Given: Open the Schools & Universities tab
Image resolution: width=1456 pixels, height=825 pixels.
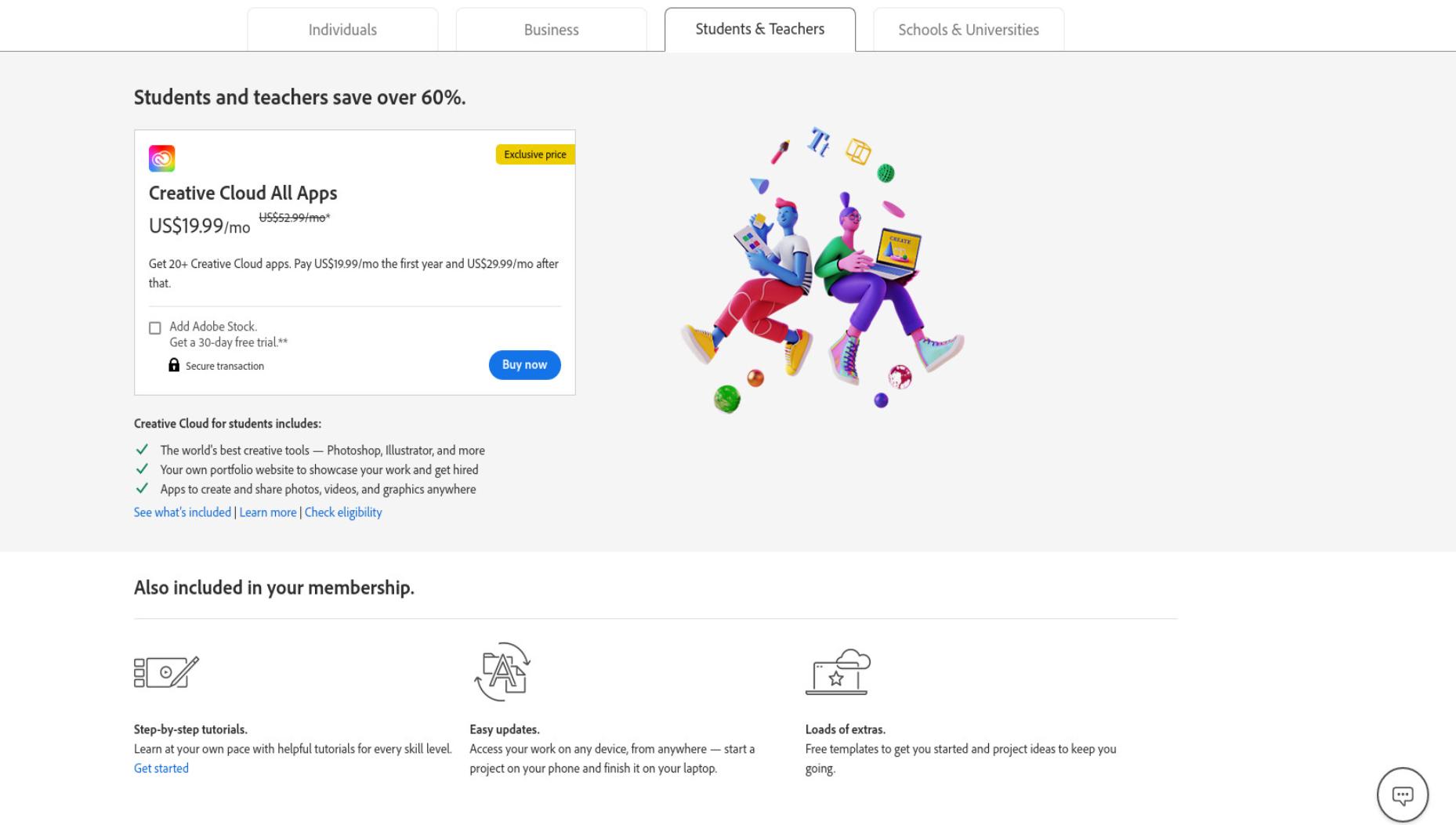Looking at the screenshot, I should pos(969,30).
